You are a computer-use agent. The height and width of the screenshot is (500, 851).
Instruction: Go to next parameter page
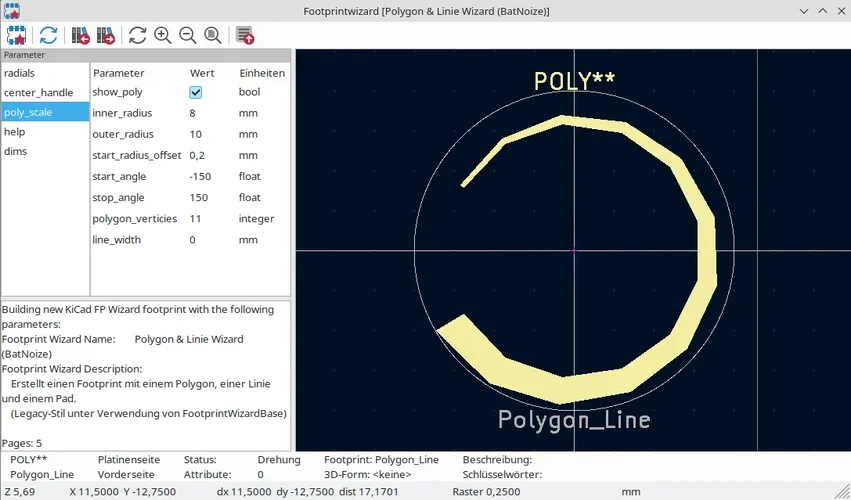pyautogui.click(x=106, y=35)
